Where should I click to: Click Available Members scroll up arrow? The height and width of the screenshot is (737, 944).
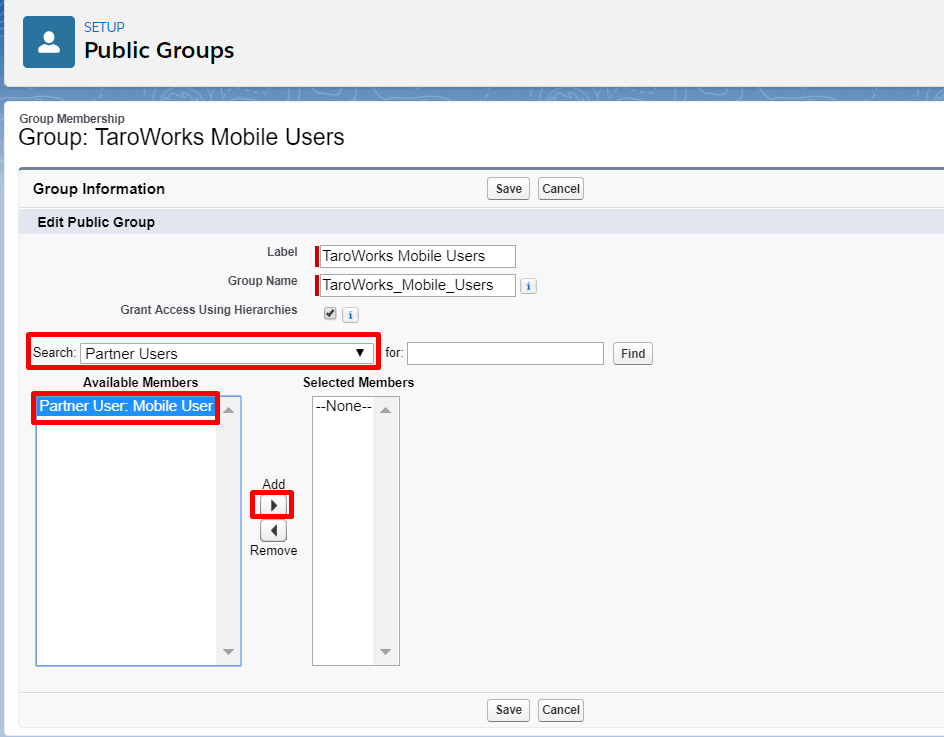pos(229,410)
